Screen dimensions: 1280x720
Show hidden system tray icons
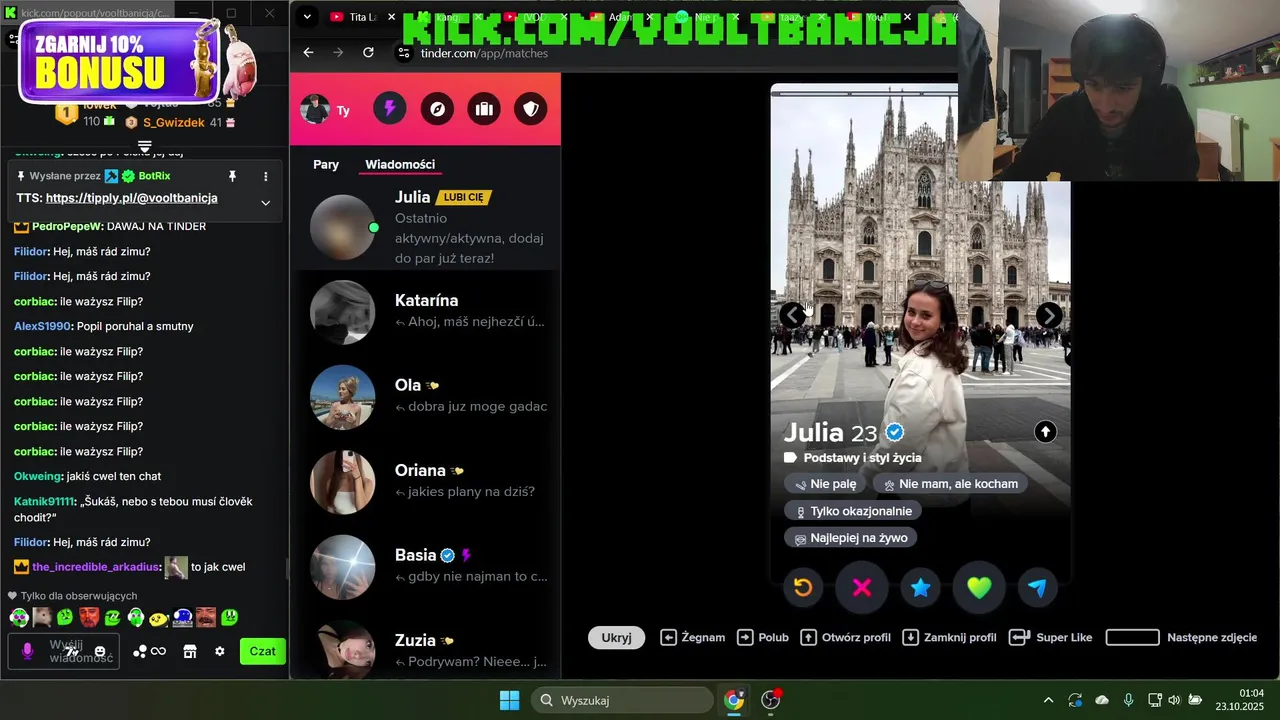click(1048, 700)
